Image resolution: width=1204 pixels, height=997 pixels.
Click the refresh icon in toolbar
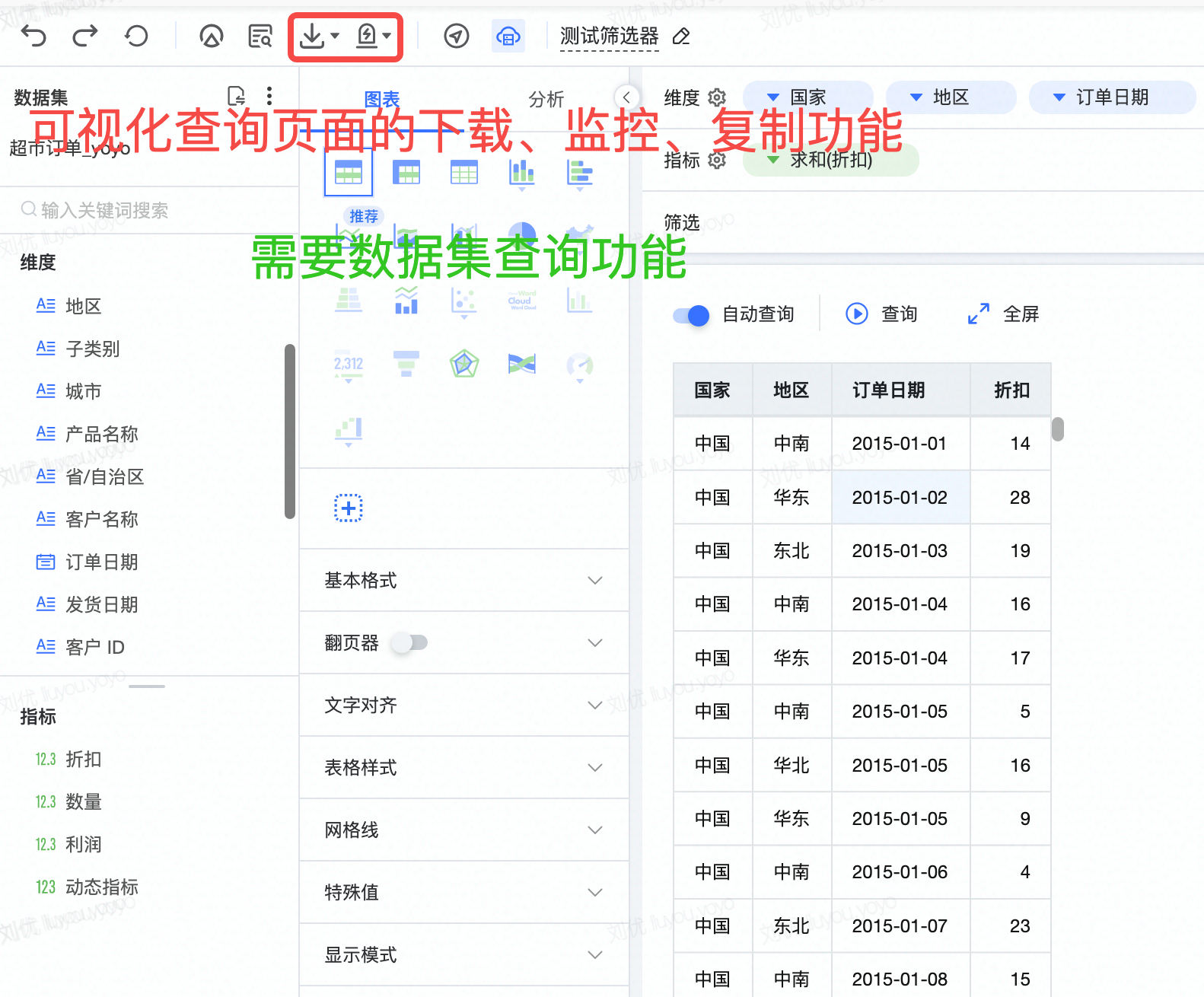[x=136, y=36]
